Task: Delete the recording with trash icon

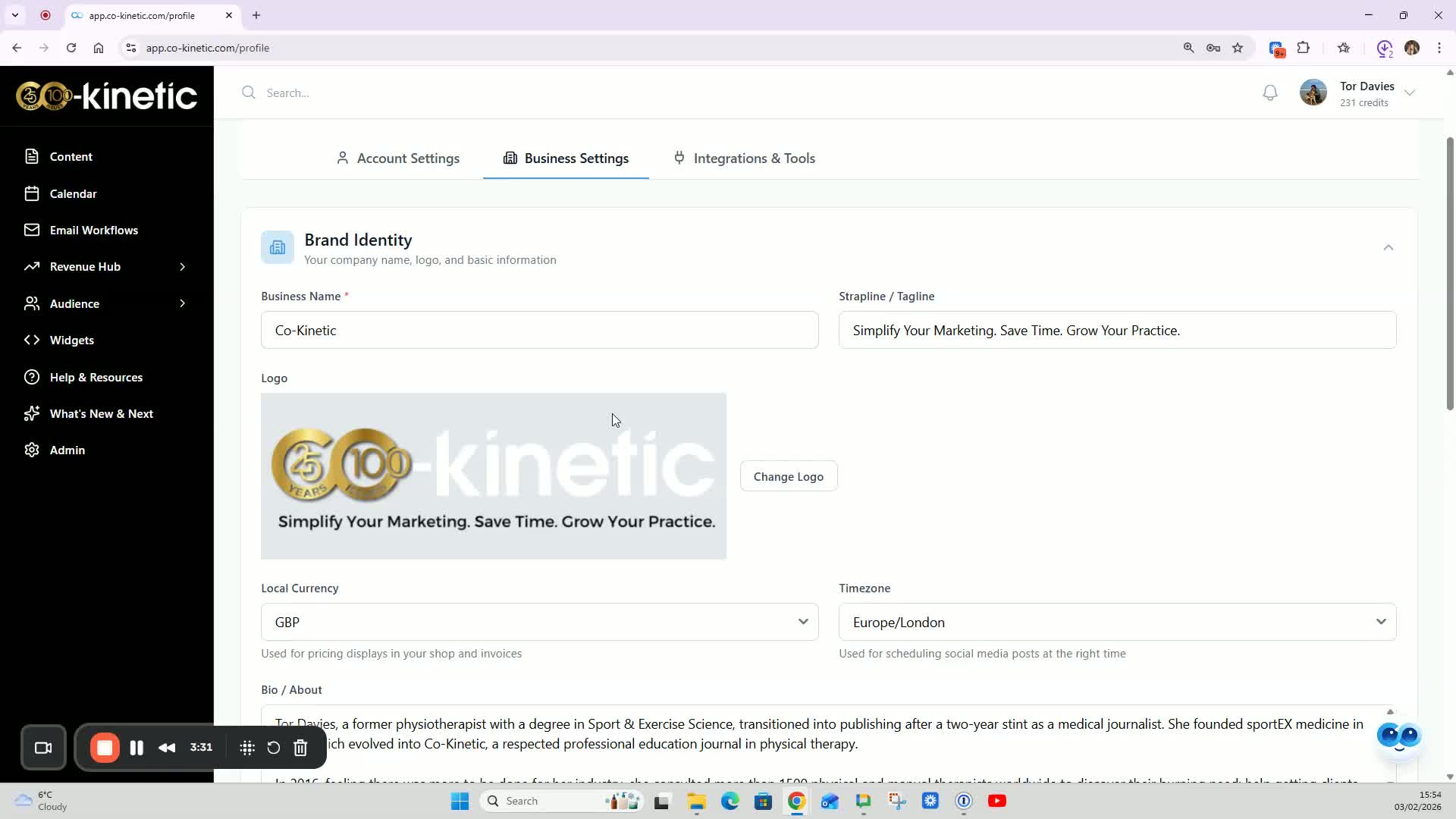Action: click(300, 748)
